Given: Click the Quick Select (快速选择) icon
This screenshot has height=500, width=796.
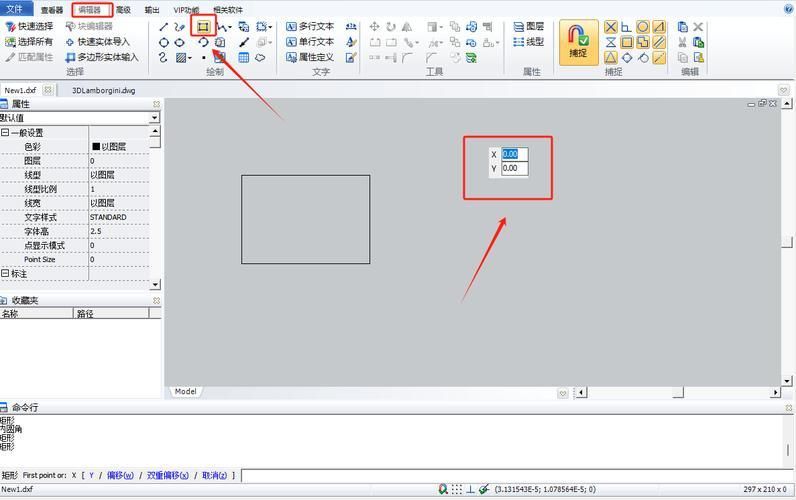Looking at the screenshot, I should tap(10, 26).
